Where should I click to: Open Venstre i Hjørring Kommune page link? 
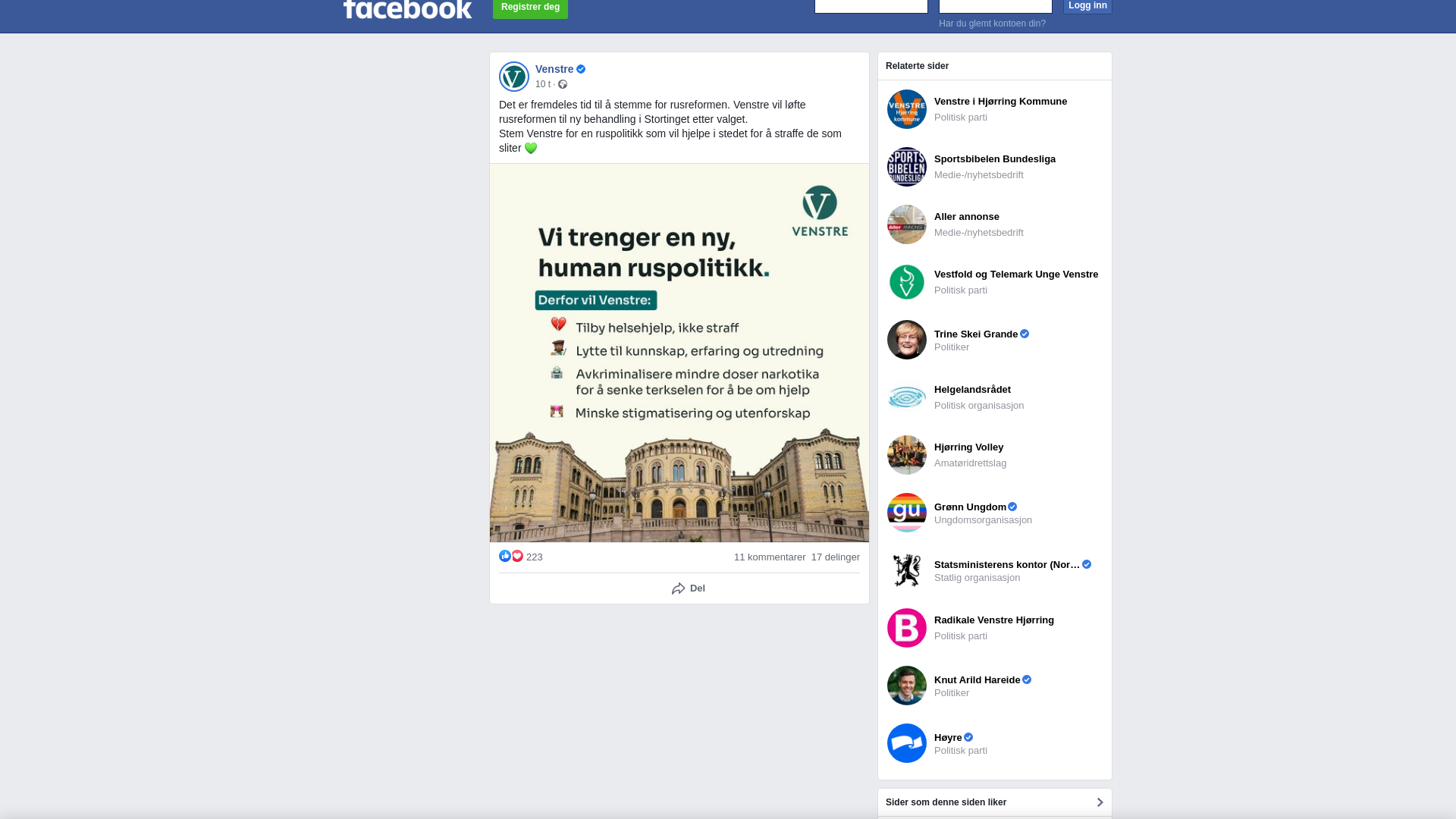[1000, 101]
